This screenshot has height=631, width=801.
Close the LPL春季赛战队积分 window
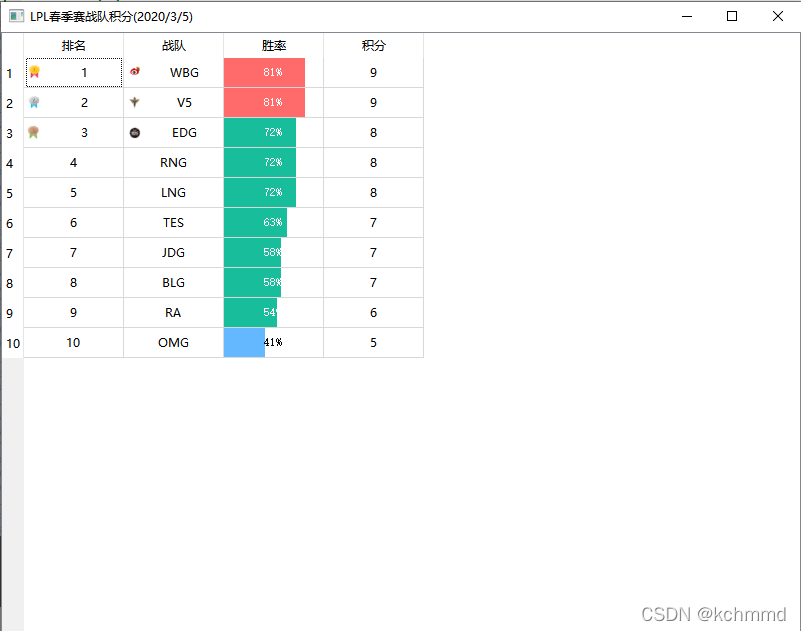[x=778, y=16]
